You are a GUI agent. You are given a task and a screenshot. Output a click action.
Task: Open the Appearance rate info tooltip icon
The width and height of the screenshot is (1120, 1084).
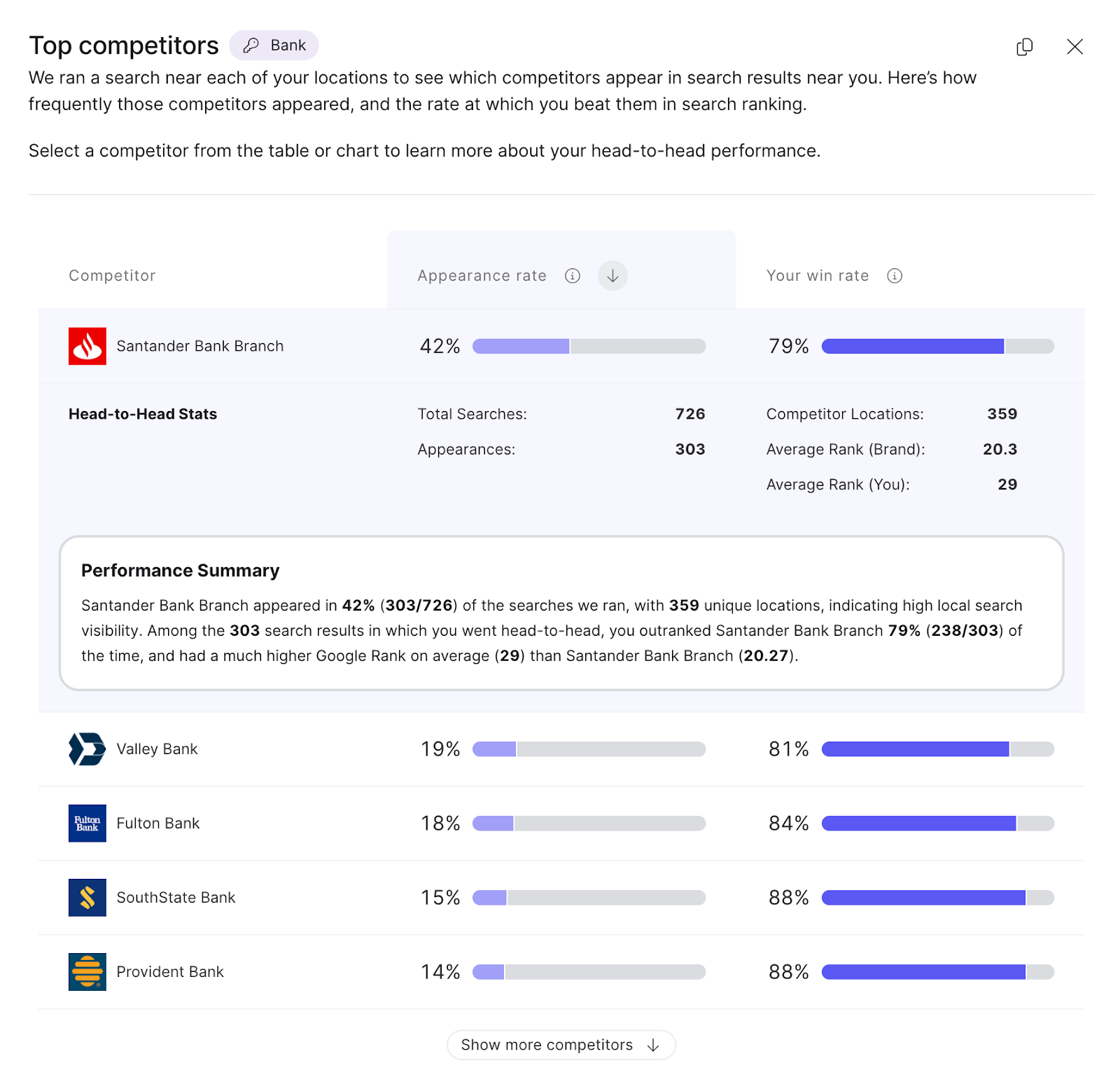(x=573, y=276)
